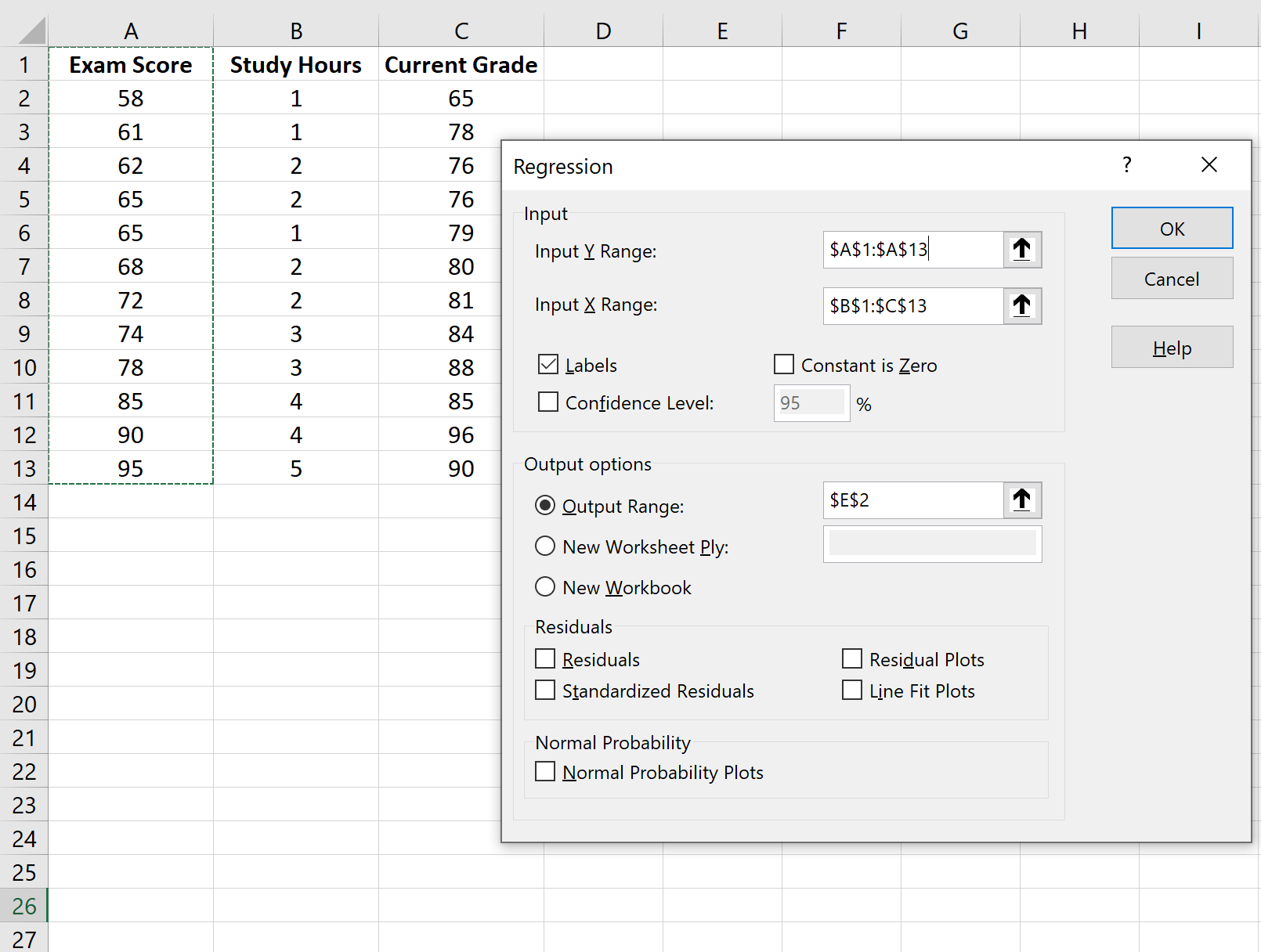1261x952 pixels.
Task: Select the New Worksheet Ply radio button
Action: [x=545, y=546]
